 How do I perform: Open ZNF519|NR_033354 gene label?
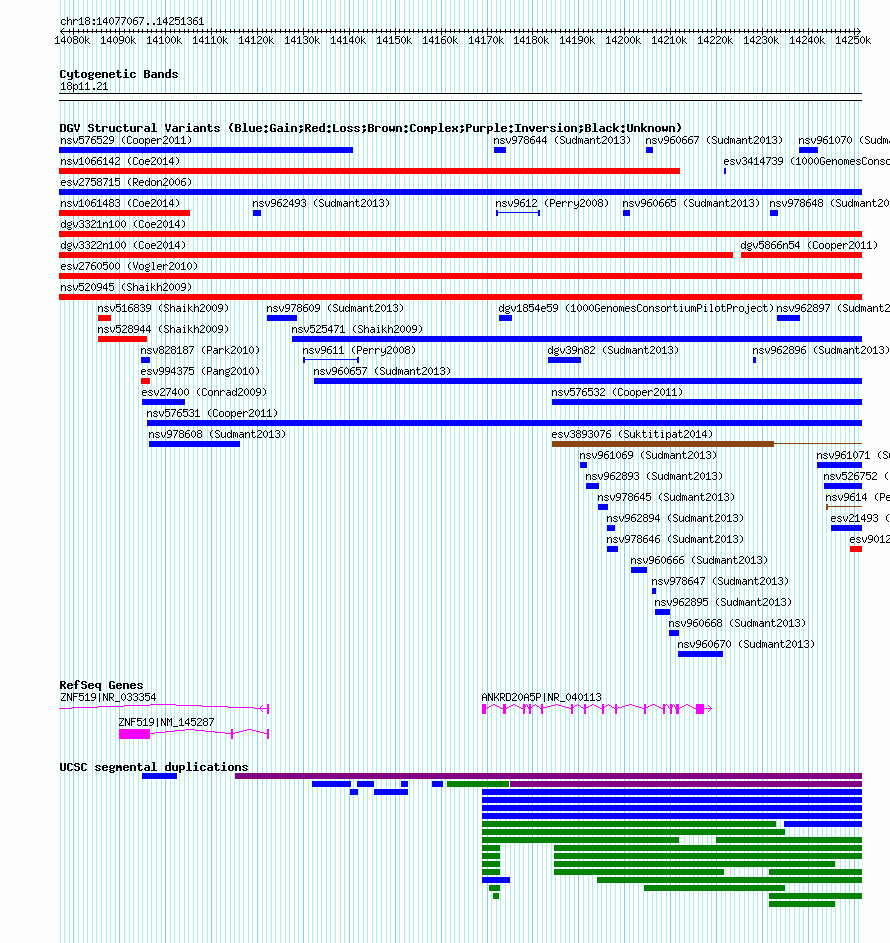[x=108, y=697]
